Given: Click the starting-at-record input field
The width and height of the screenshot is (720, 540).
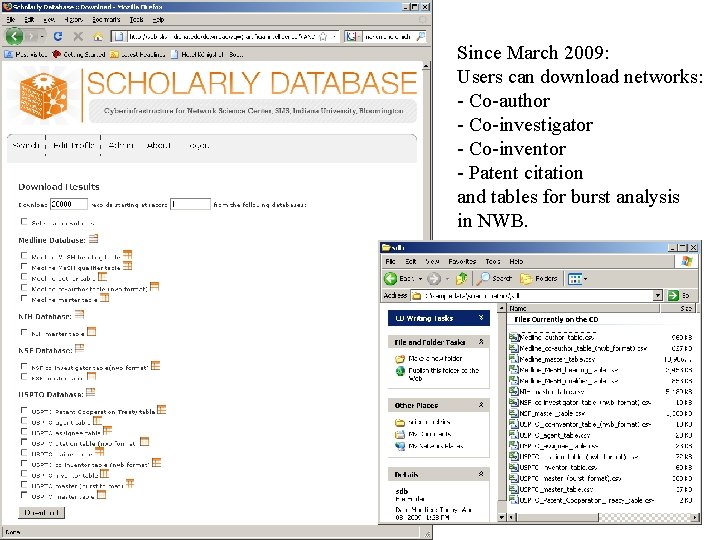Looking at the screenshot, I should pos(190,204).
